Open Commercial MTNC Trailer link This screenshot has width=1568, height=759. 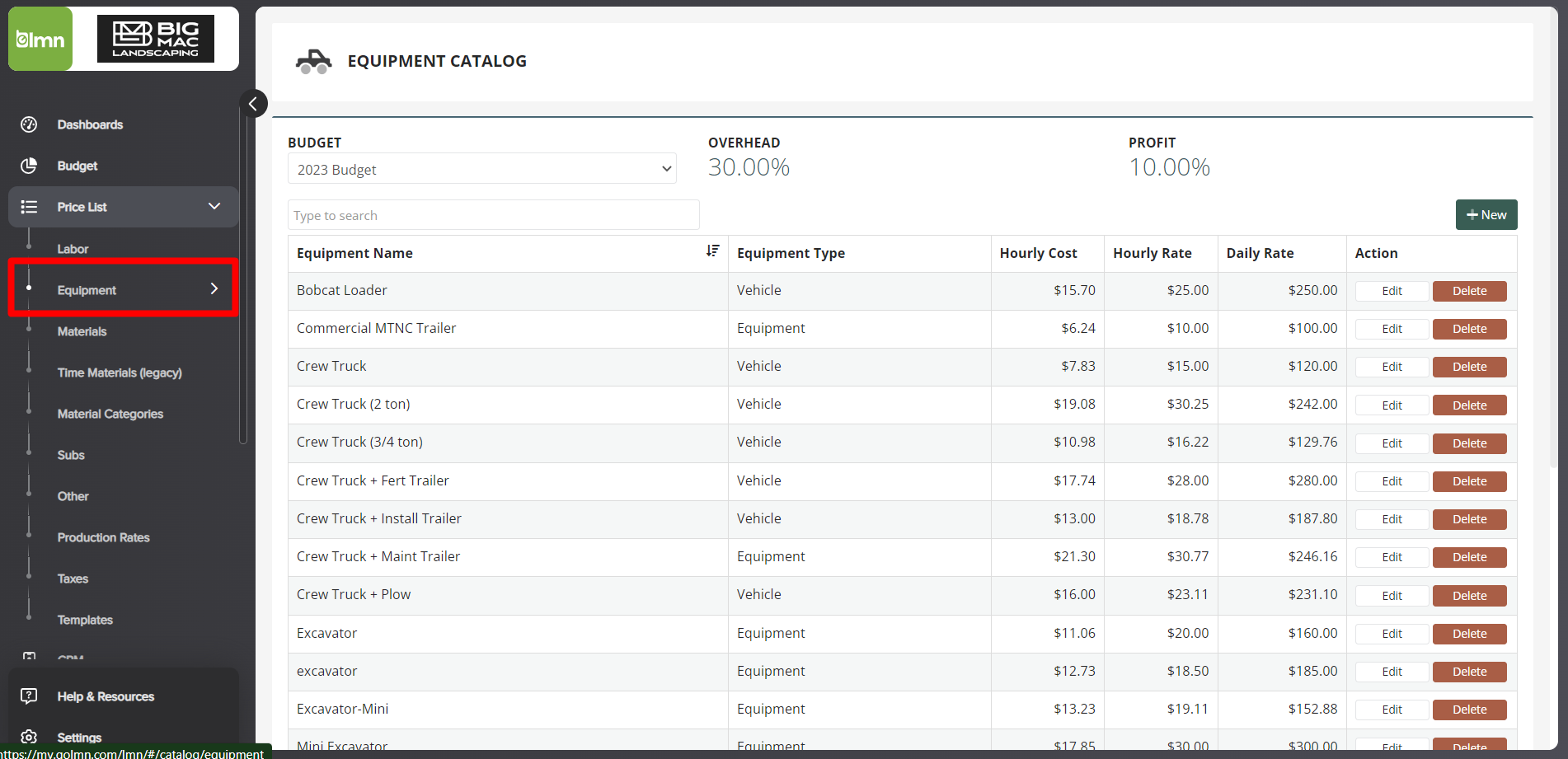click(x=376, y=328)
